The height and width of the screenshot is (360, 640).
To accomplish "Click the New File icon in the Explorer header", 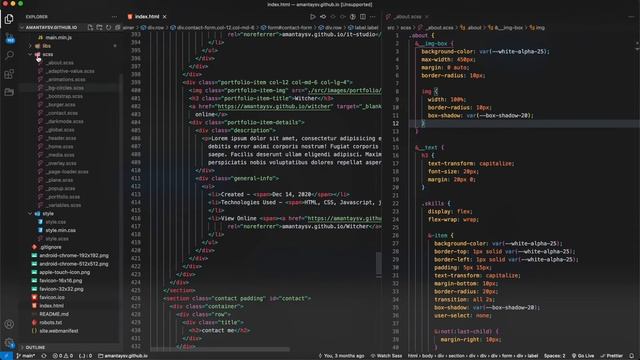I will pyautogui.click(x=90, y=27).
